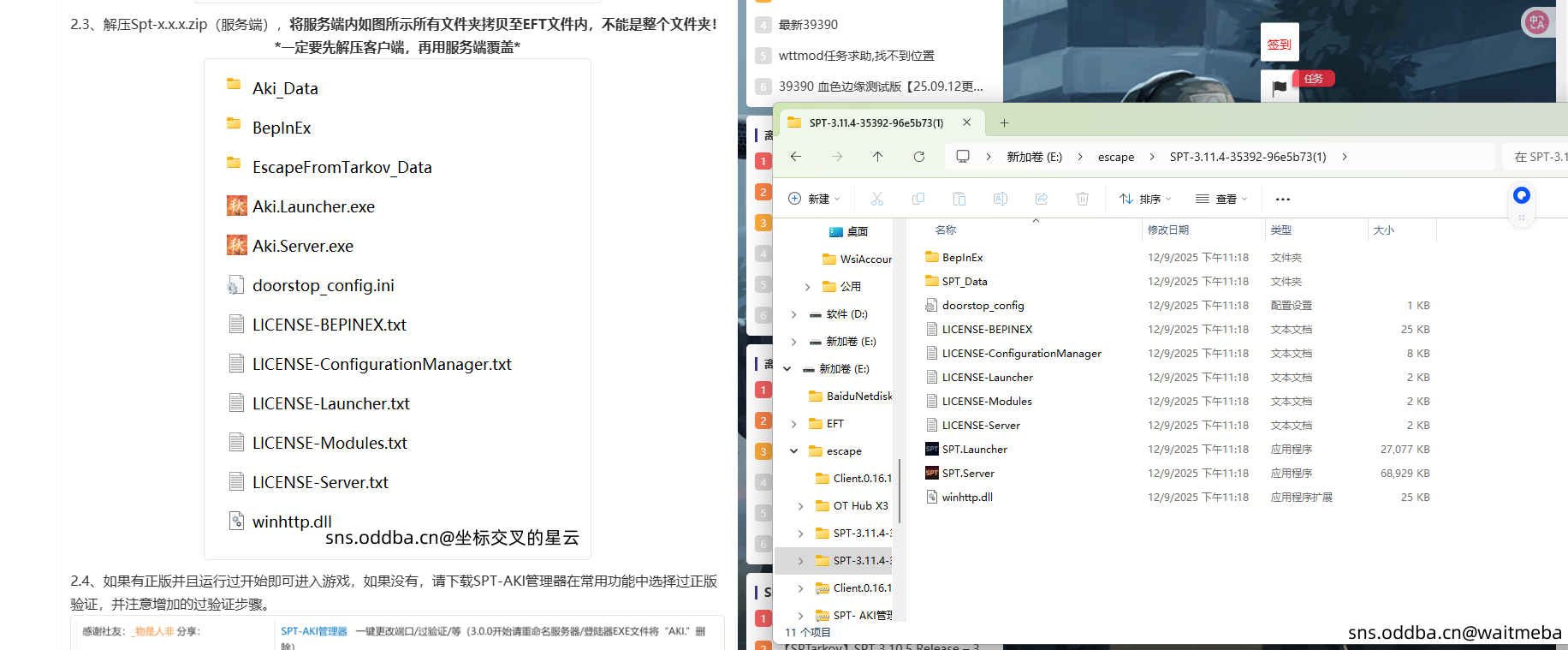1568x650 pixels.
Task: Click the 任务 red badge
Action: pyautogui.click(x=1314, y=79)
